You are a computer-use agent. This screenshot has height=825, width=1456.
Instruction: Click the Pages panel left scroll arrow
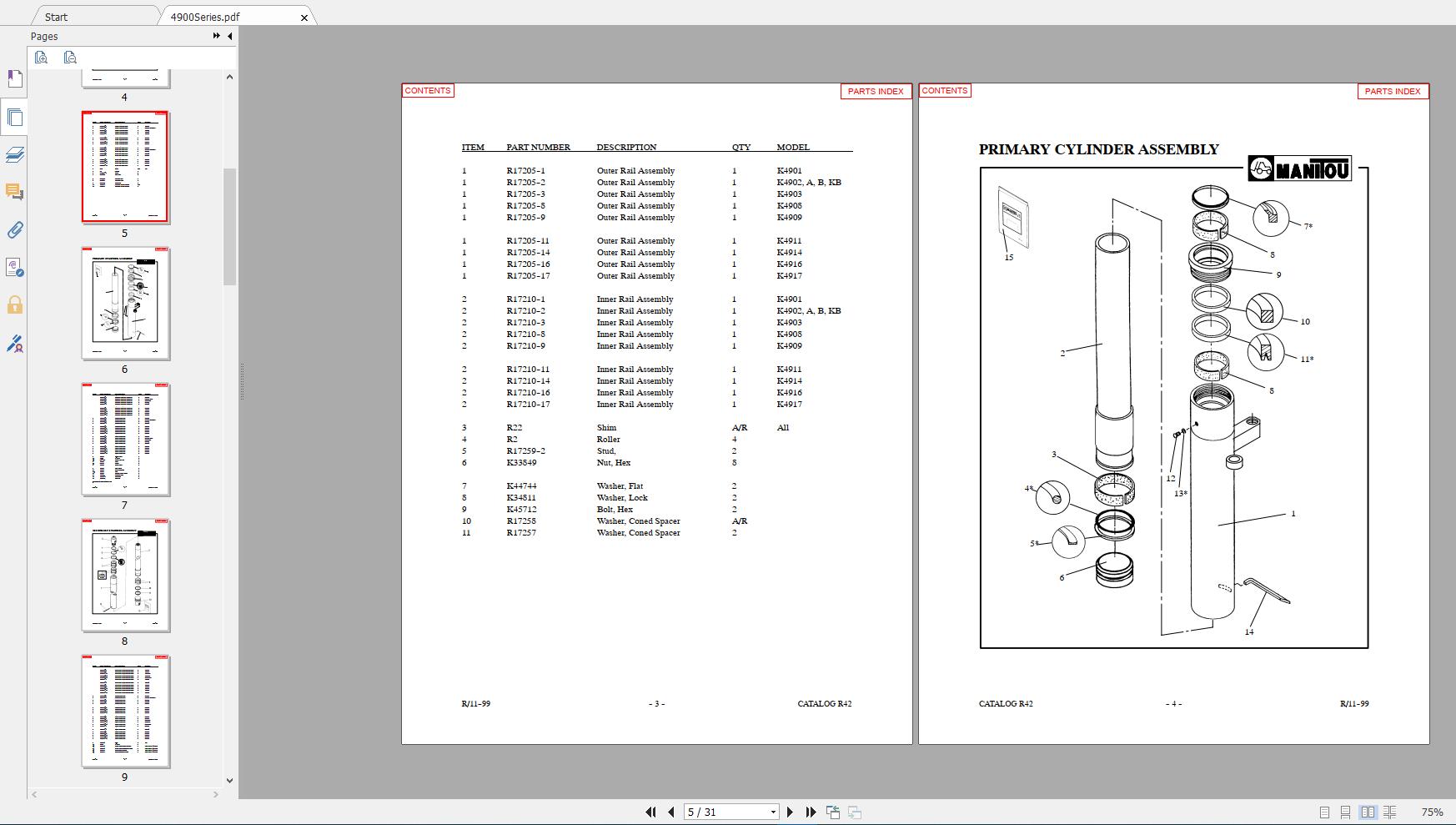click(x=34, y=795)
